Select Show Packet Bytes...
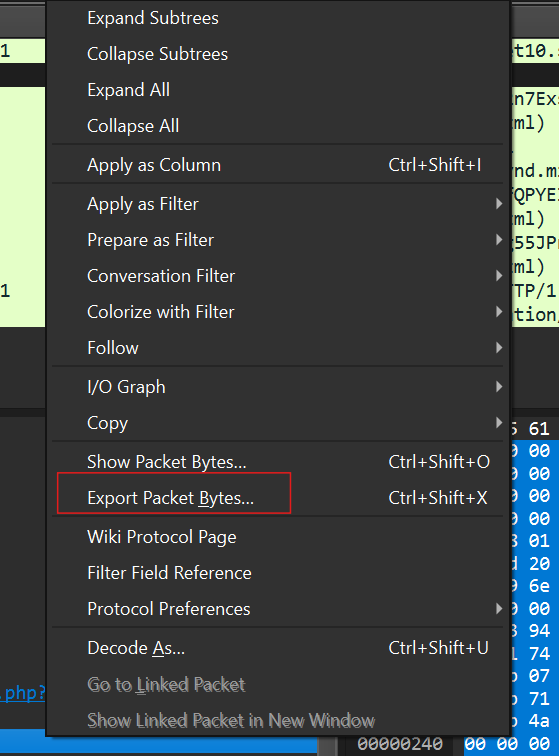559x756 pixels. pyautogui.click(x=277, y=462)
